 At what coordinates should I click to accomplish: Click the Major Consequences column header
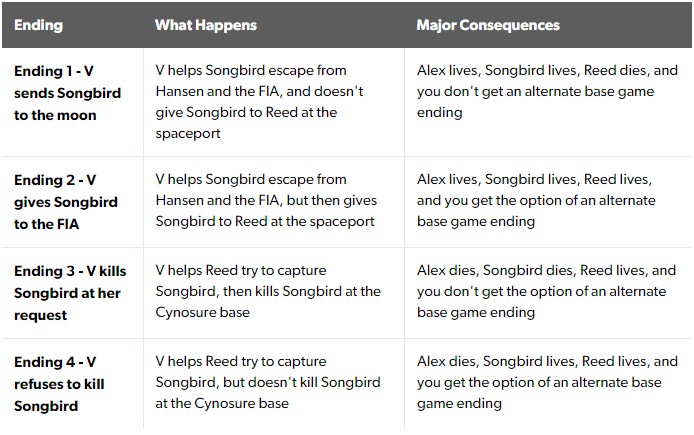coord(488,25)
